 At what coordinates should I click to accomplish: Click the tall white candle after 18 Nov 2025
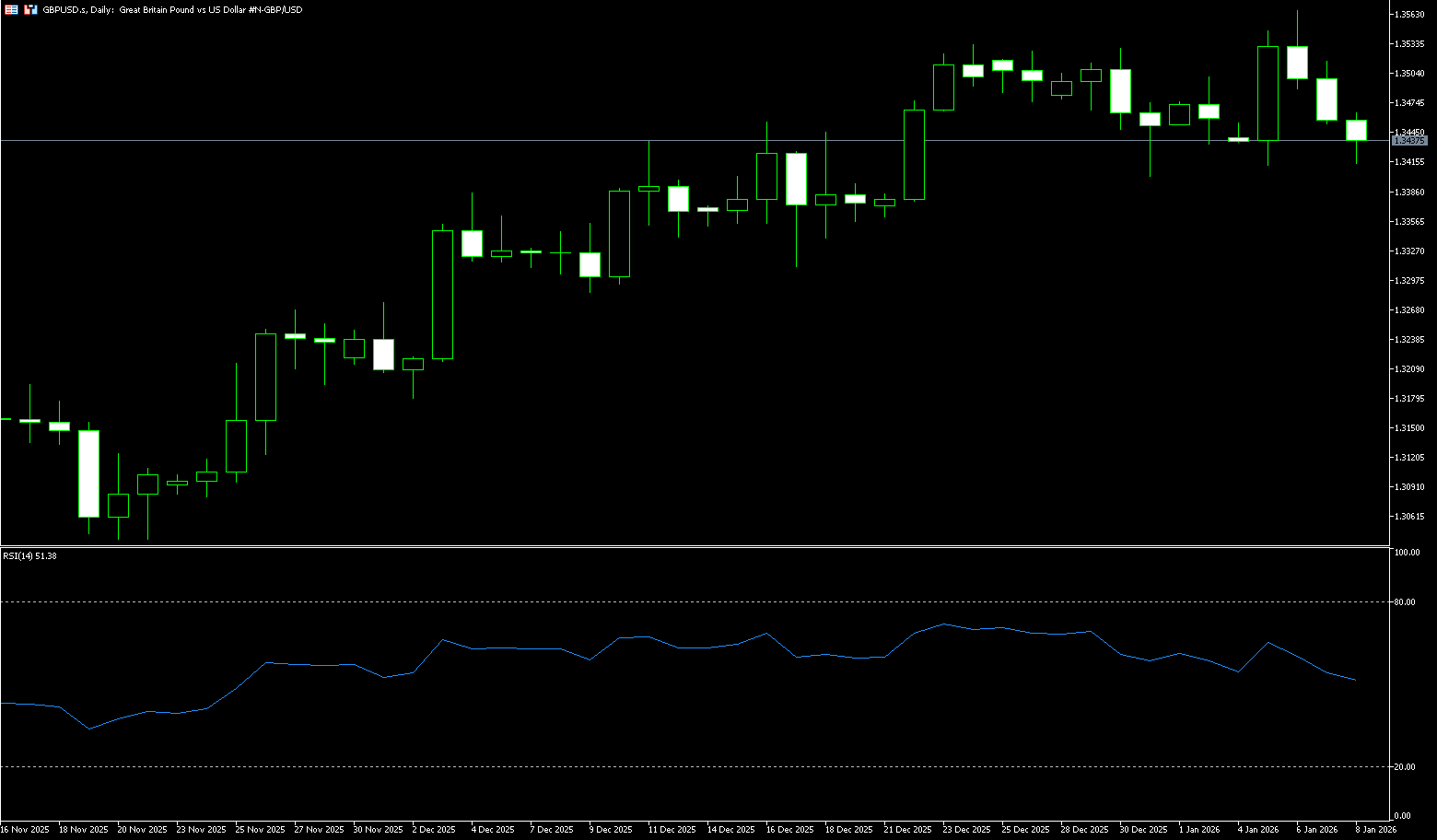[88, 473]
